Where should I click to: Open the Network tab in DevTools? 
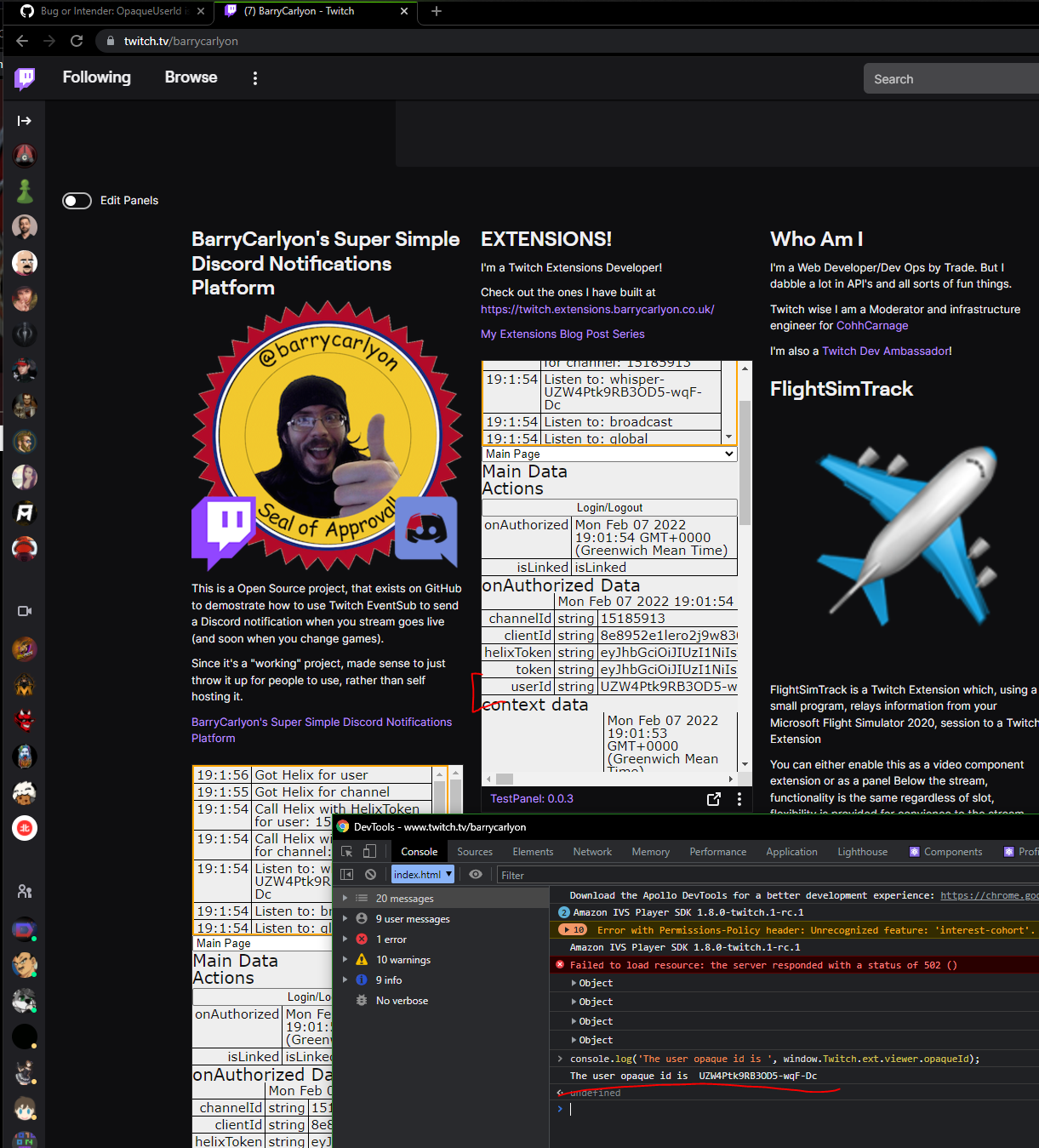(592, 852)
